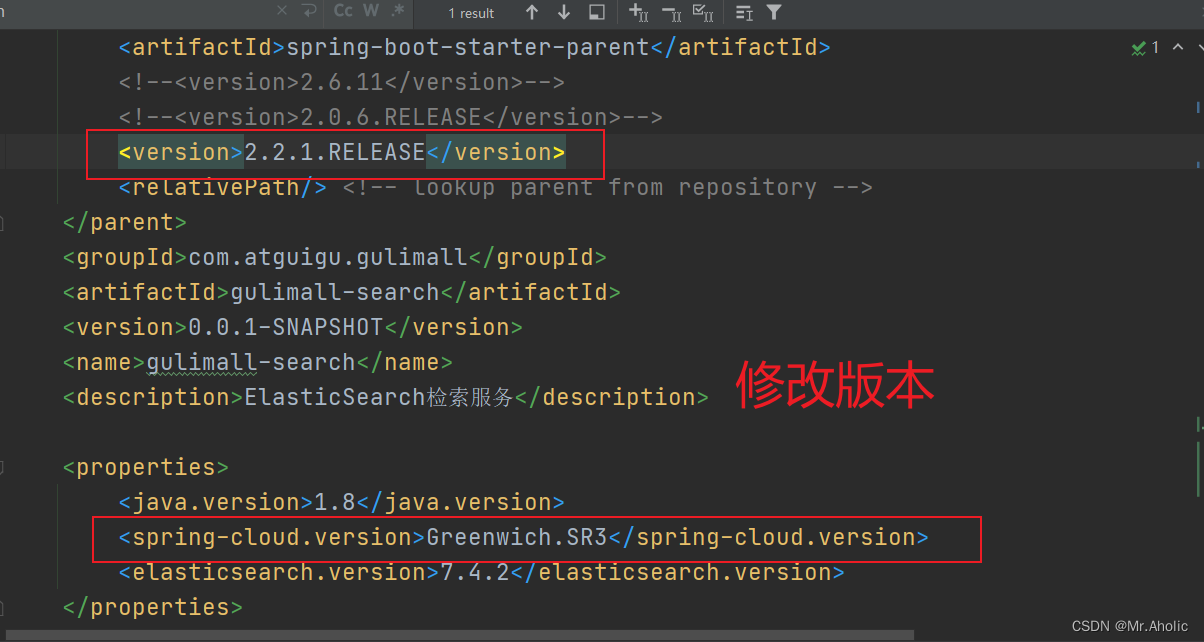Enable regex search mode
Image resolution: width=1204 pixels, height=642 pixels.
[x=396, y=13]
